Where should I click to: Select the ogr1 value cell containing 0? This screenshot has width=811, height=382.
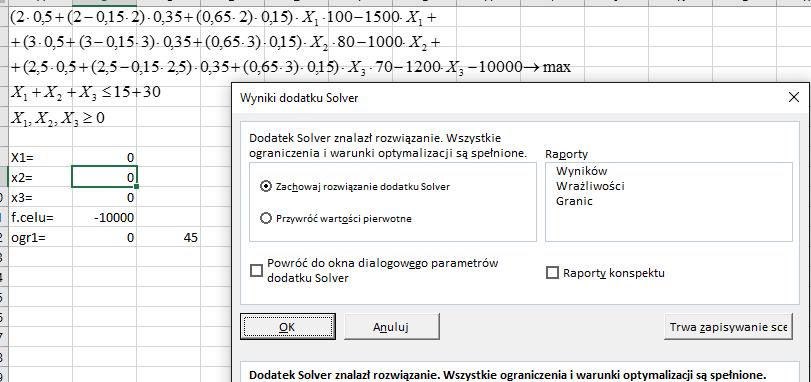coord(104,238)
